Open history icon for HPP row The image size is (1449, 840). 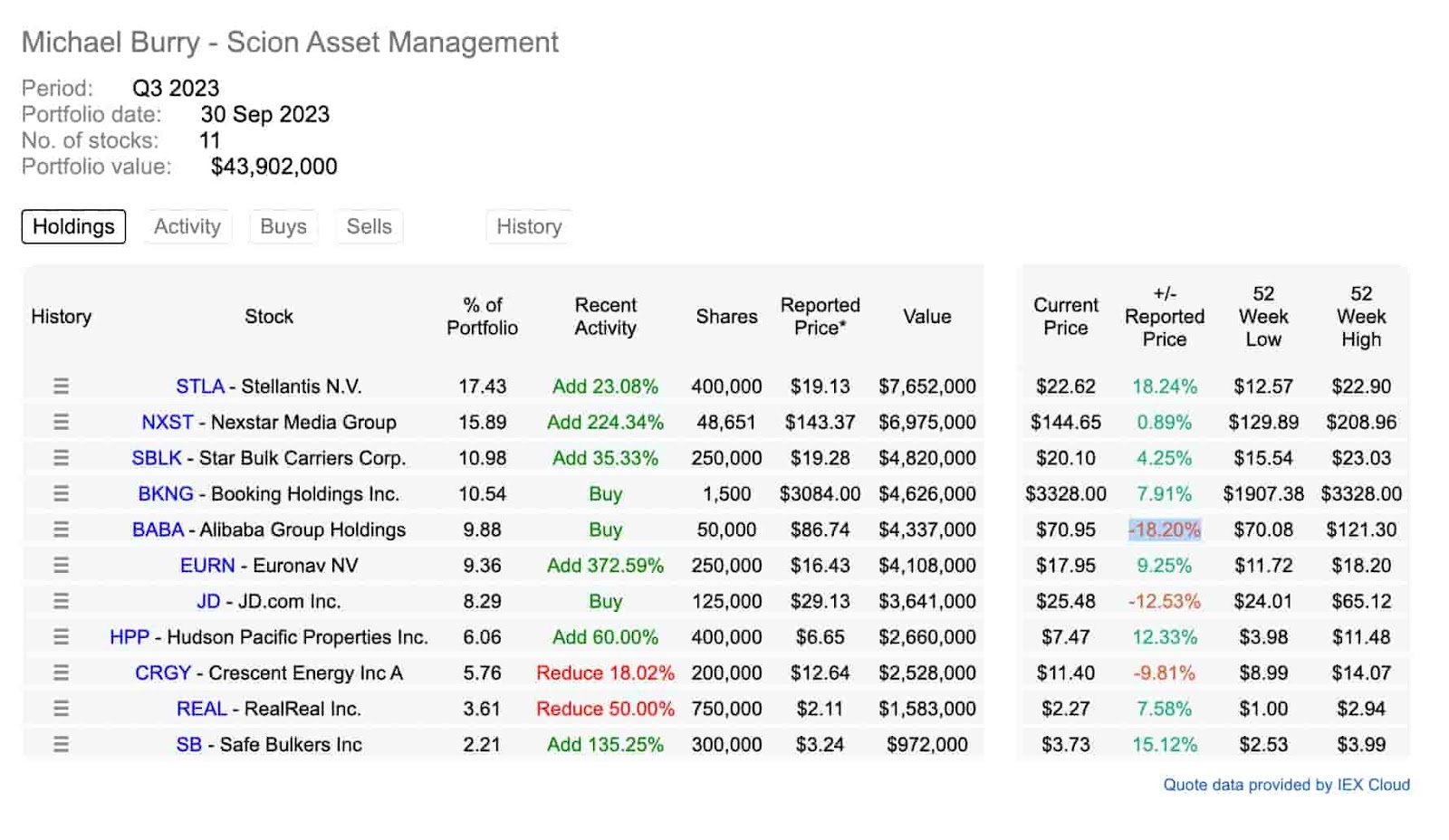[x=61, y=637]
